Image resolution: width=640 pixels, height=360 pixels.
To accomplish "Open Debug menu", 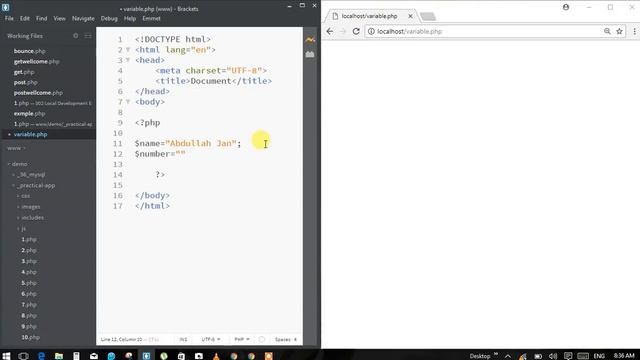I will 109,18.
